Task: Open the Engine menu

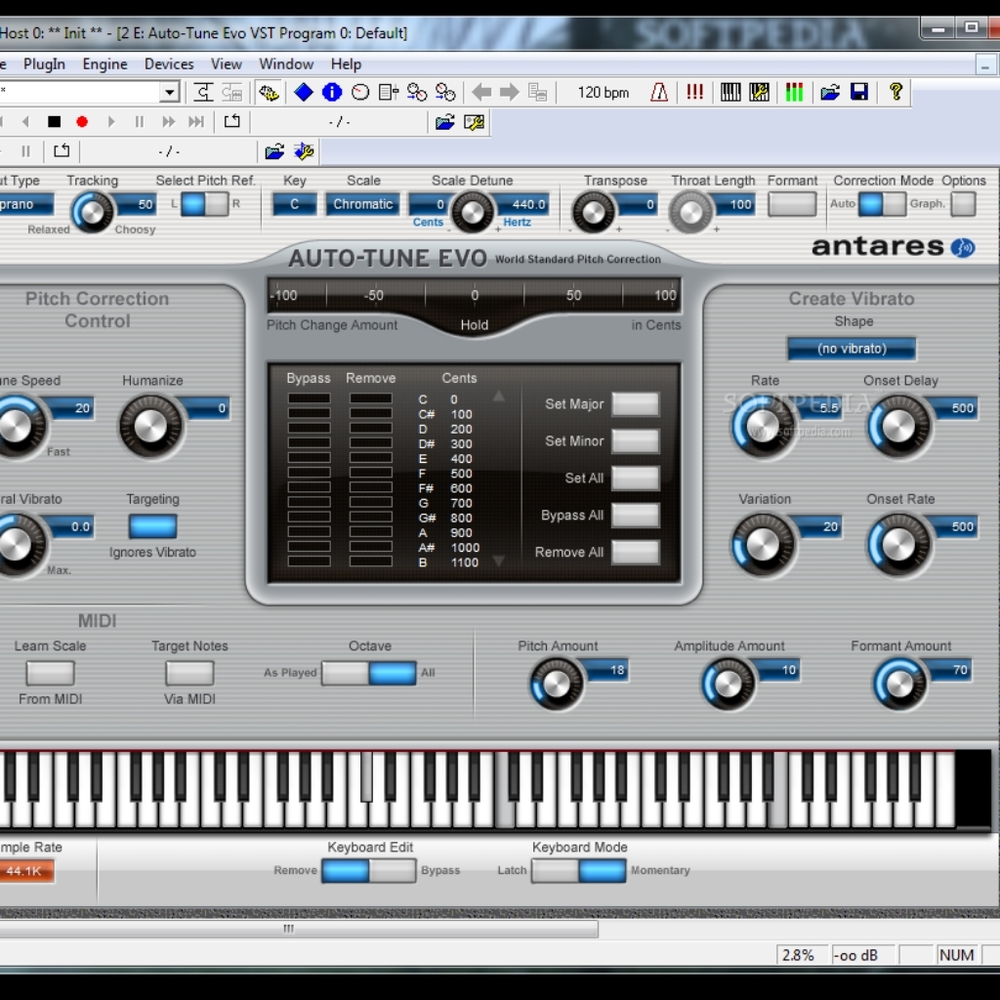Action: point(105,64)
